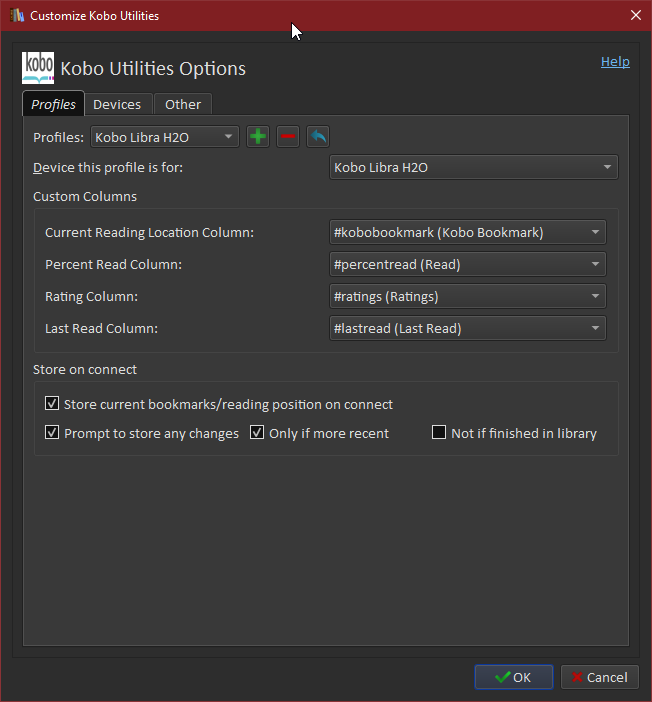Click the Custom Columns group label
The height and width of the screenshot is (702, 652).
point(85,197)
